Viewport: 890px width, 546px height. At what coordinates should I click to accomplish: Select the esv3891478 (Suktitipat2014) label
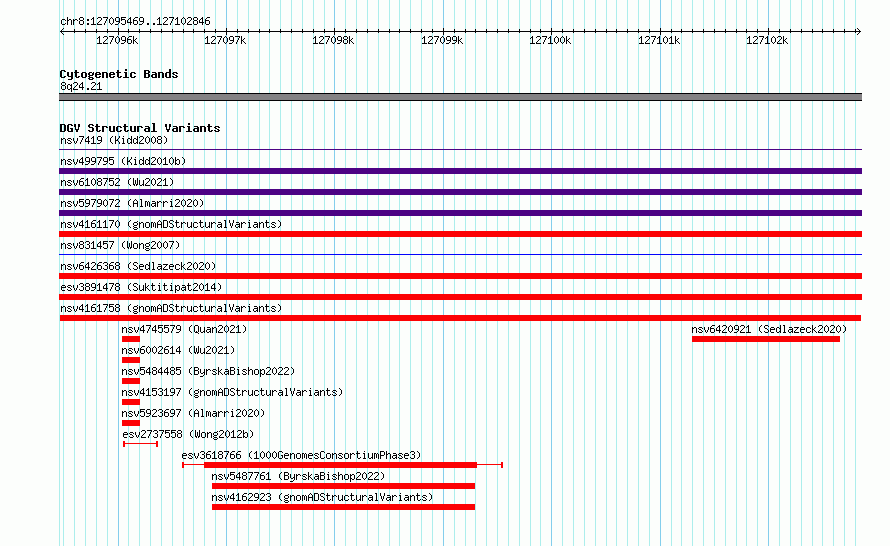tap(141, 287)
